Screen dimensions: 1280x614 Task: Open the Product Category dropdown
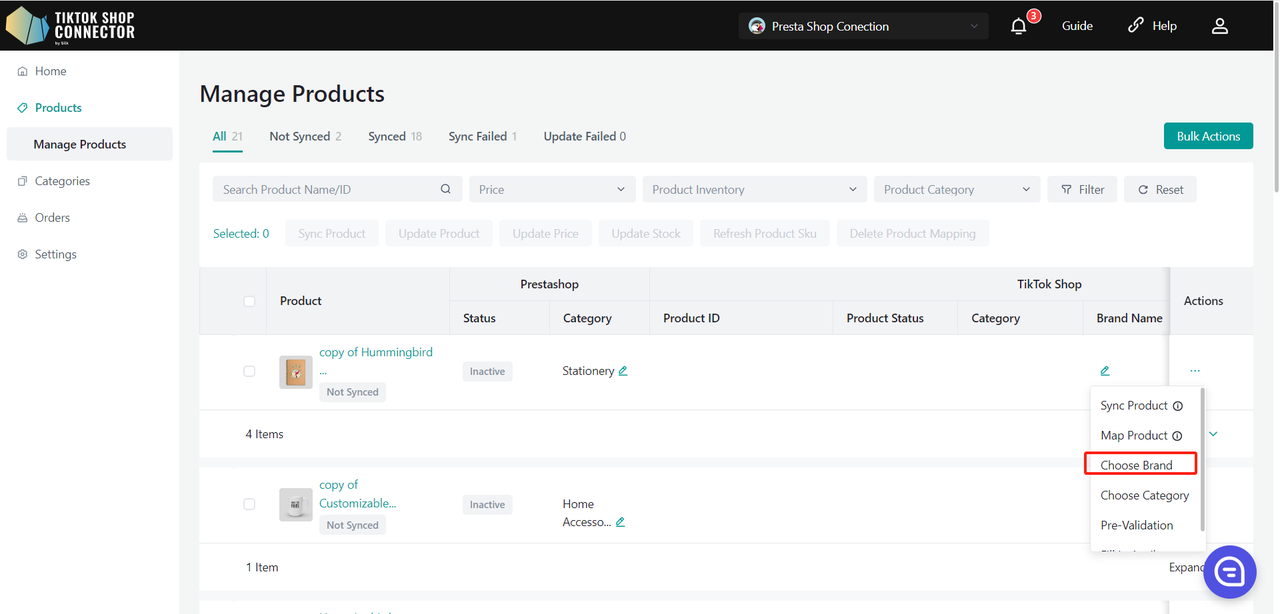pos(957,189)
